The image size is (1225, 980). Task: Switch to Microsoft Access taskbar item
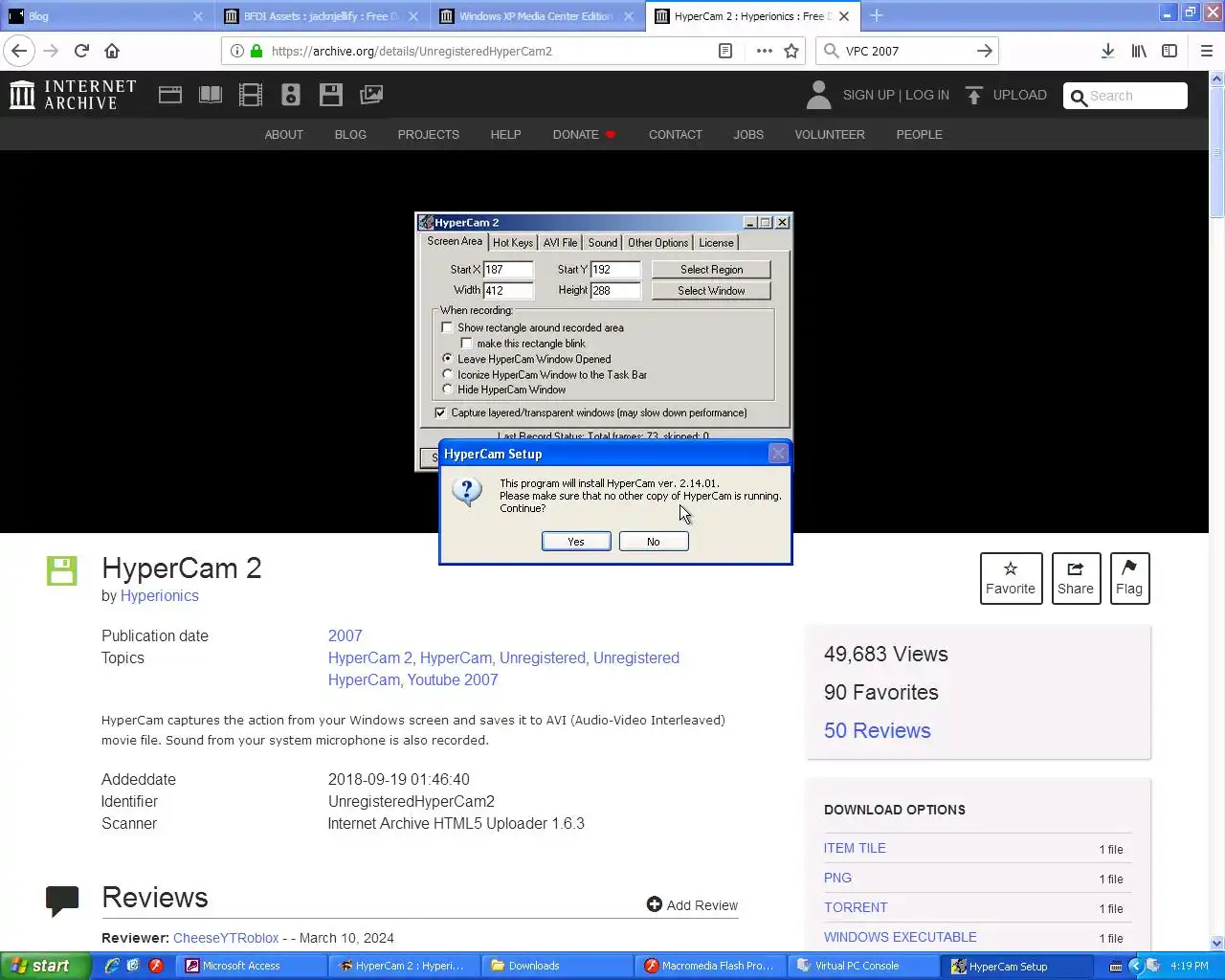pos(252,966)
